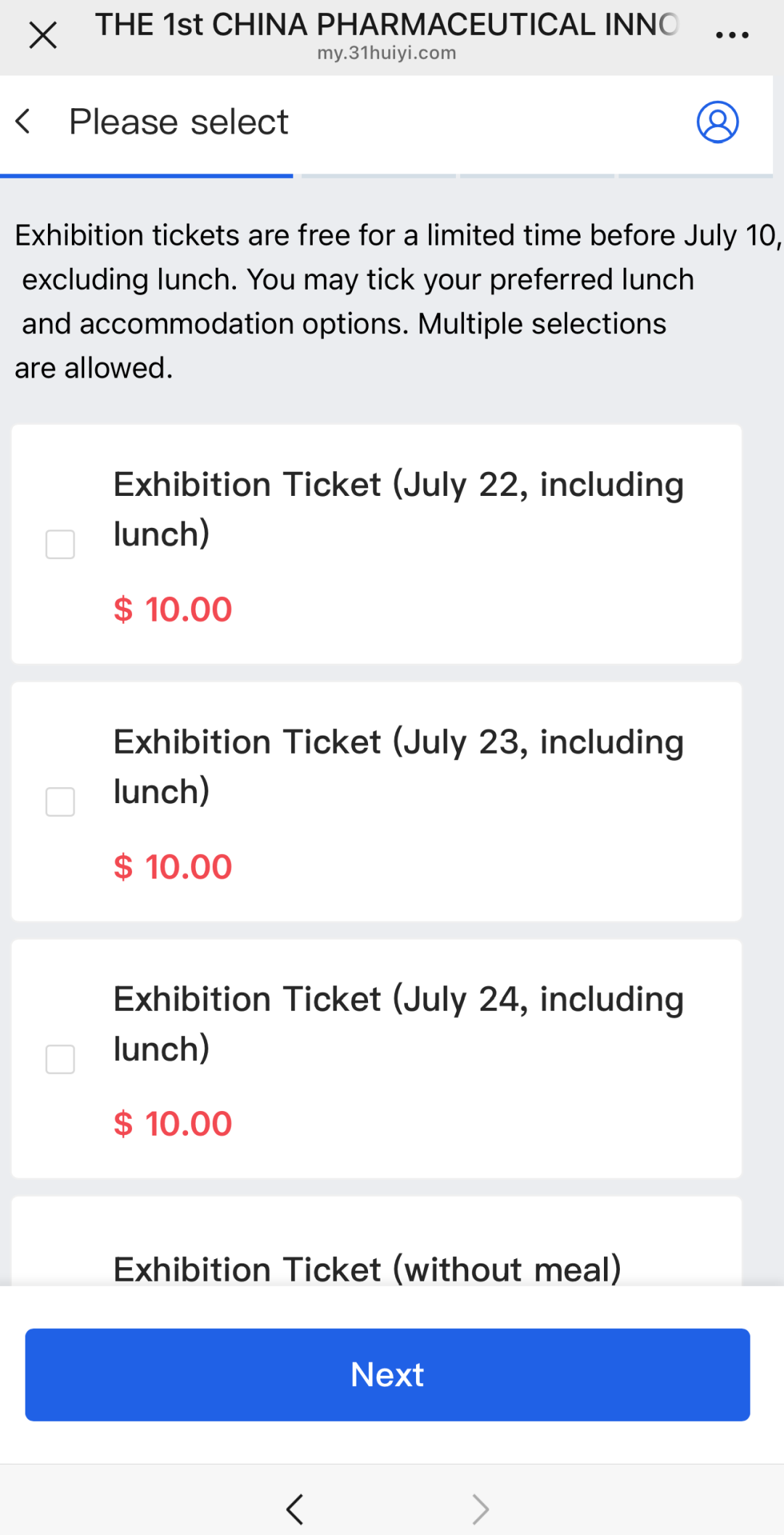This screenshot has width=784, height=1535.
Task: Tap the page title THE 1st CHINA PHARMACEUTICAL
Action: [386, 25]
